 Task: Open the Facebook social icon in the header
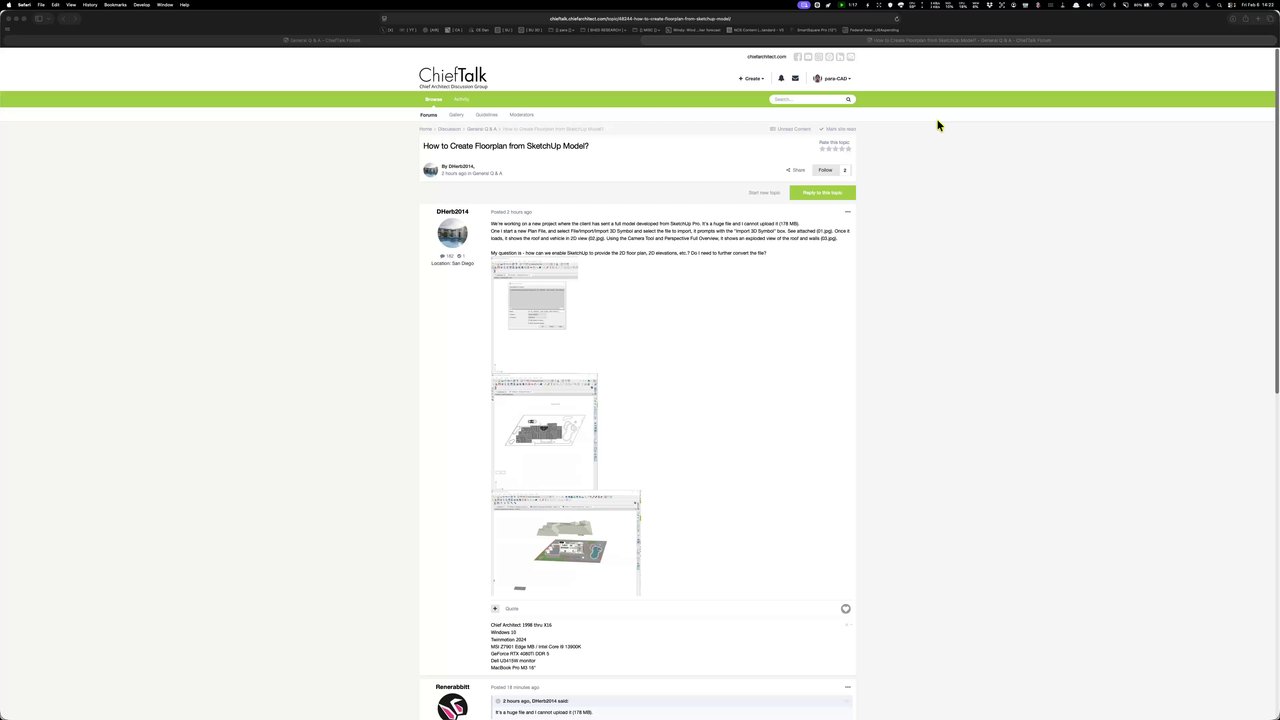pyautogui.click(x=797, y=57)
